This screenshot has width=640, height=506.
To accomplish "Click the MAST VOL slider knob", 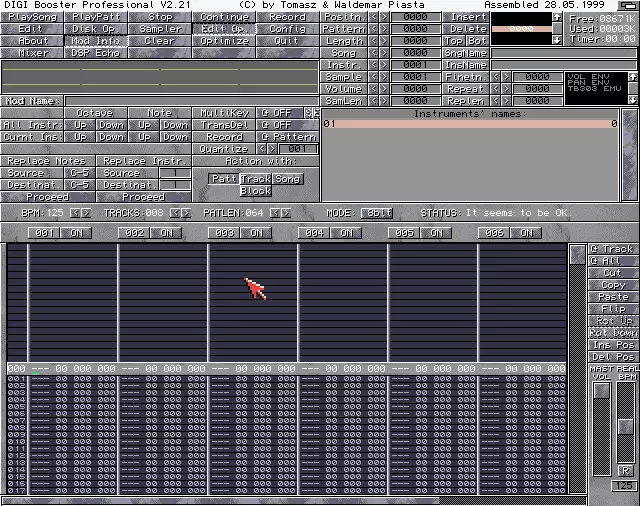I will [601, 391].
